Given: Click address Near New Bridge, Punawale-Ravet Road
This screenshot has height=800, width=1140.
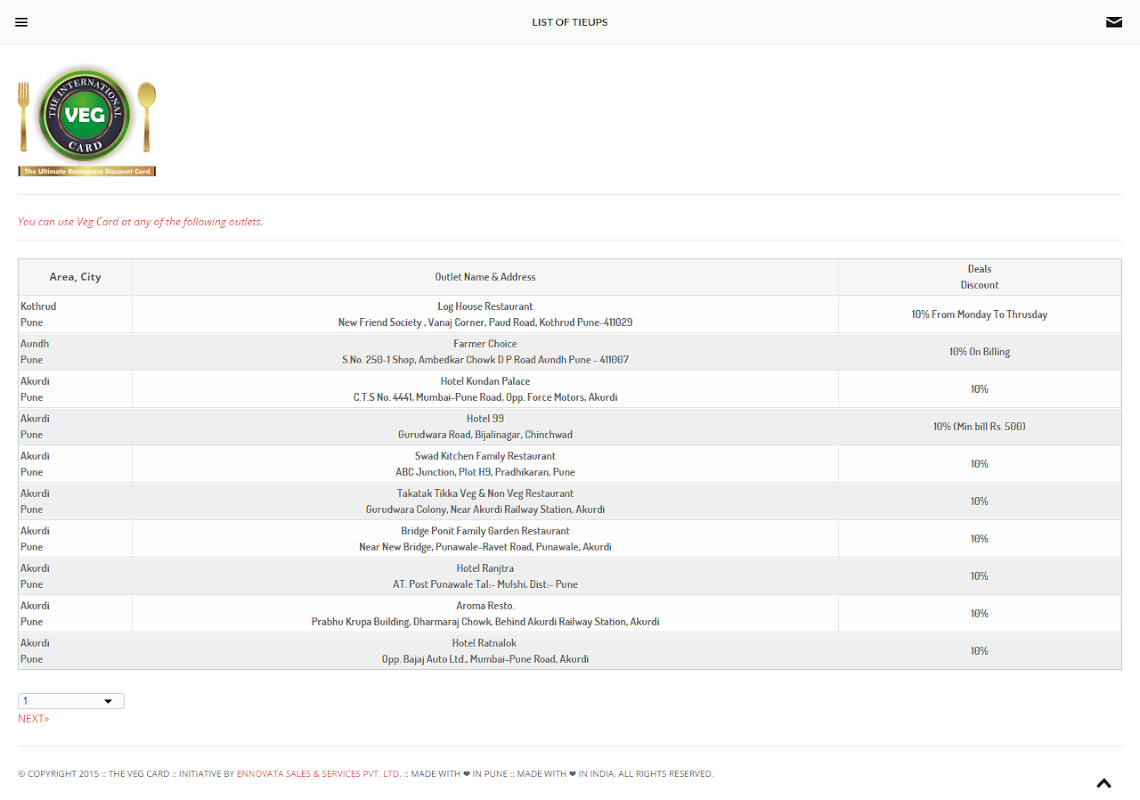Looking at the screenshot, I should tap(485, 547).
